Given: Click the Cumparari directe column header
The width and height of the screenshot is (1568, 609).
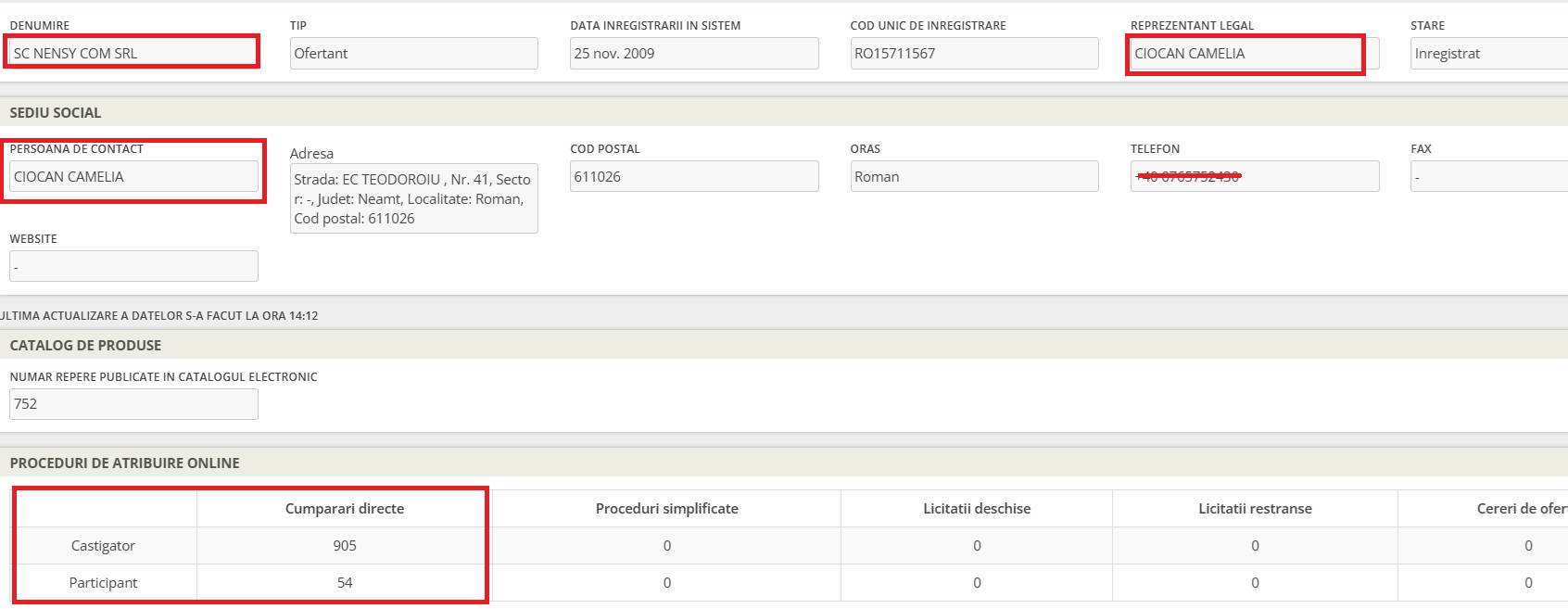Looking at the screenshot, I should (x=344, y=508).
